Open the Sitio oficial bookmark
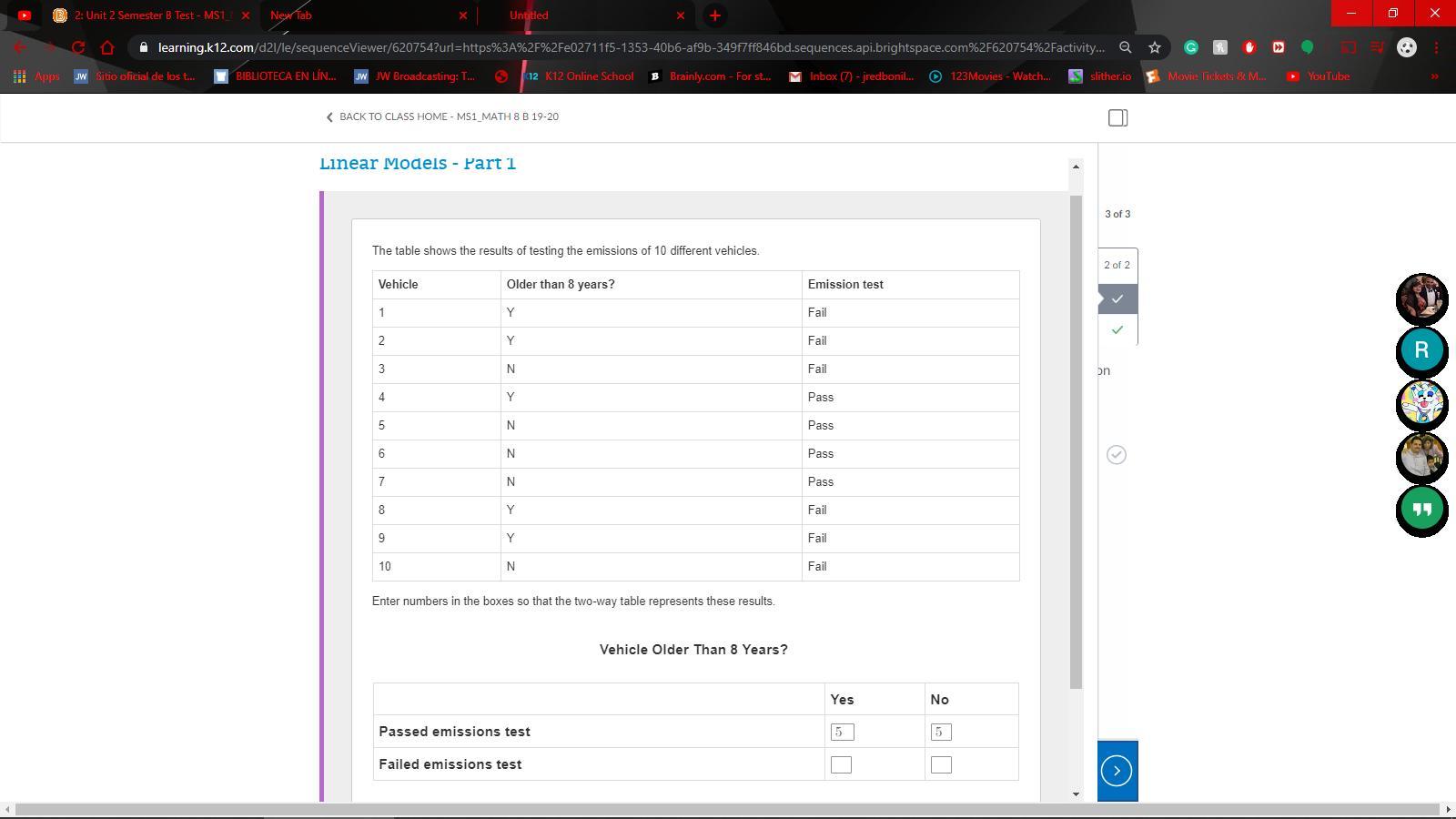 135,76
